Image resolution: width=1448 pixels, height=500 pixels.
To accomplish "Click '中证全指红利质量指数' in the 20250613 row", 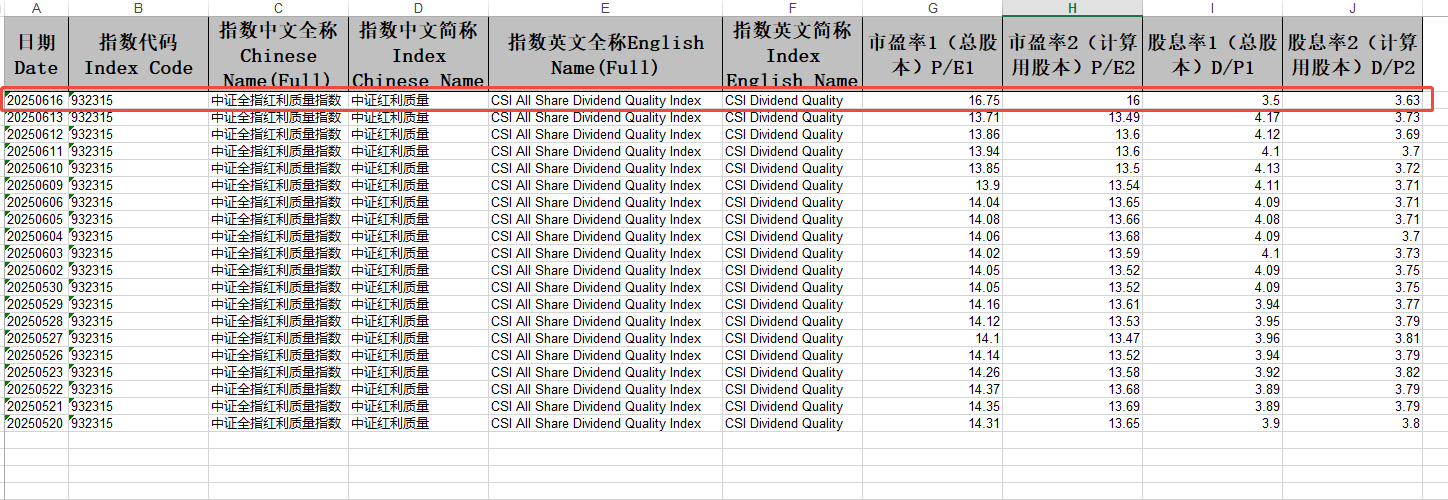I will (x=278, y=117).
